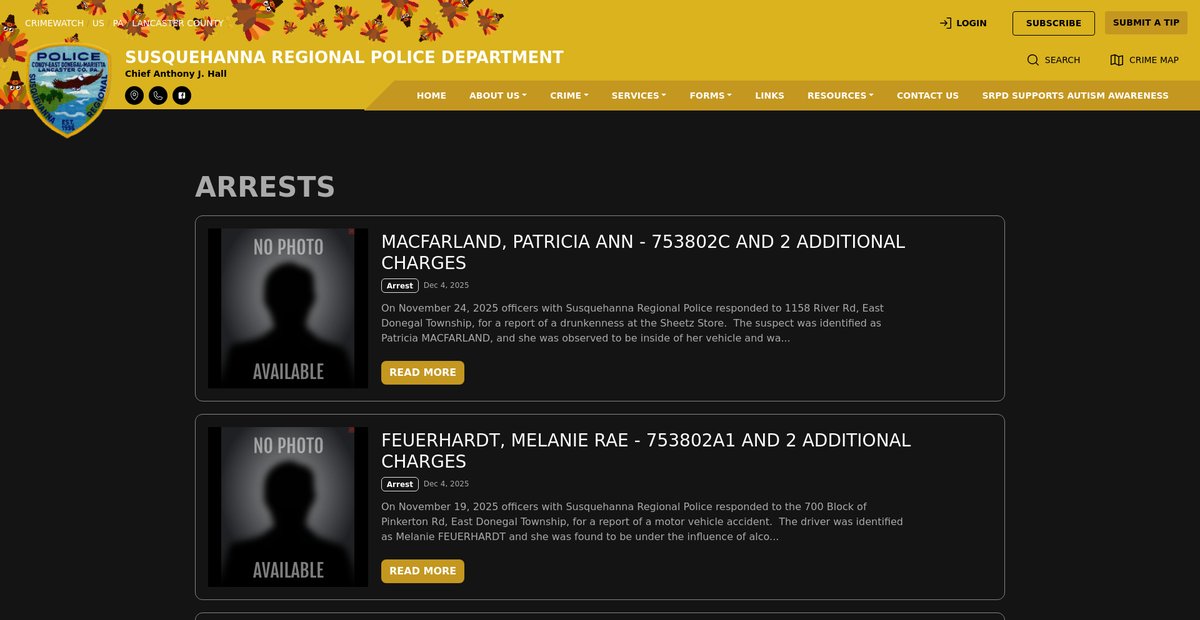Go to the Home menu item
1200x620 pixels.
pyautogui.click(x=431, y=96)
